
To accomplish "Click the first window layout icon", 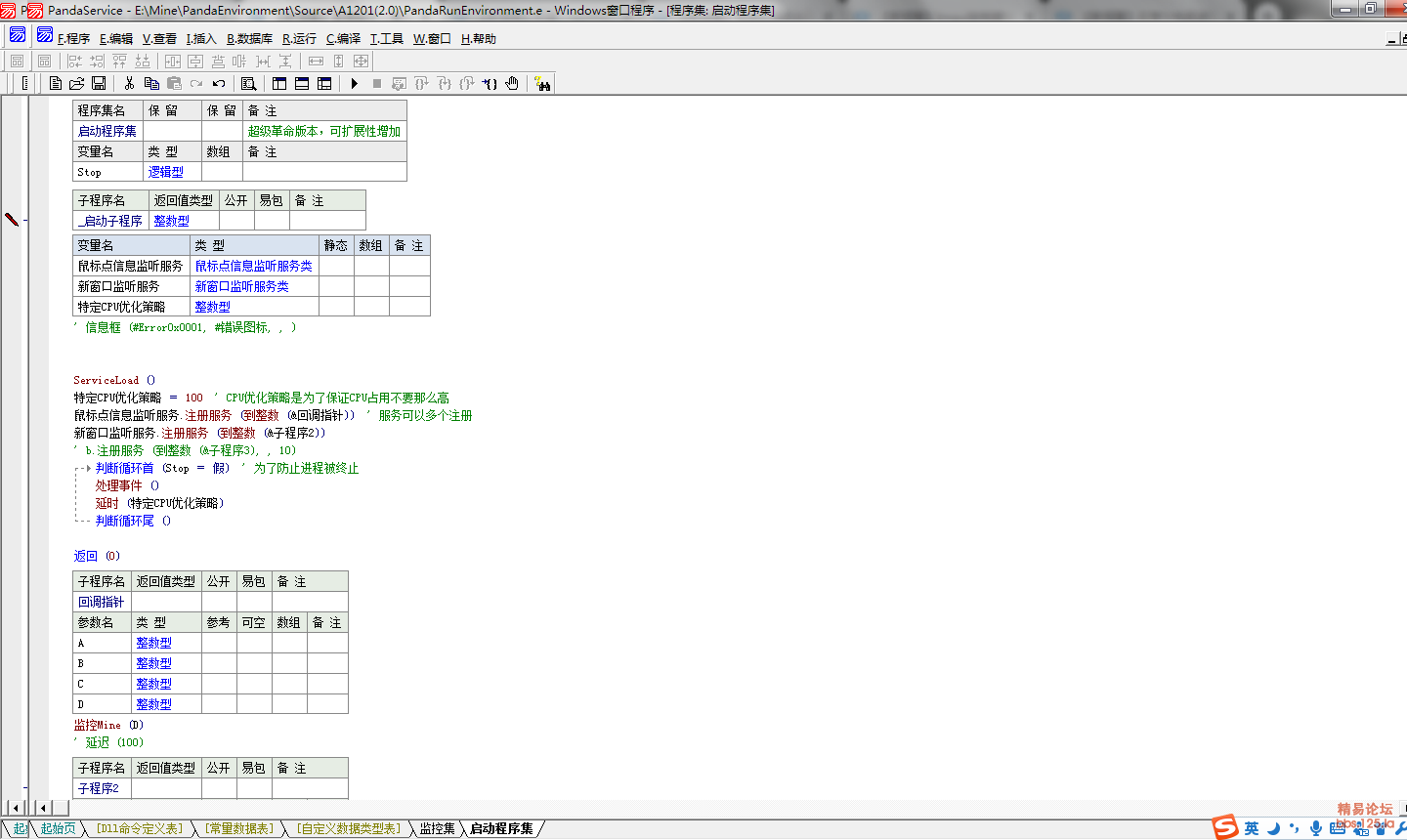I will click(279, 84).
